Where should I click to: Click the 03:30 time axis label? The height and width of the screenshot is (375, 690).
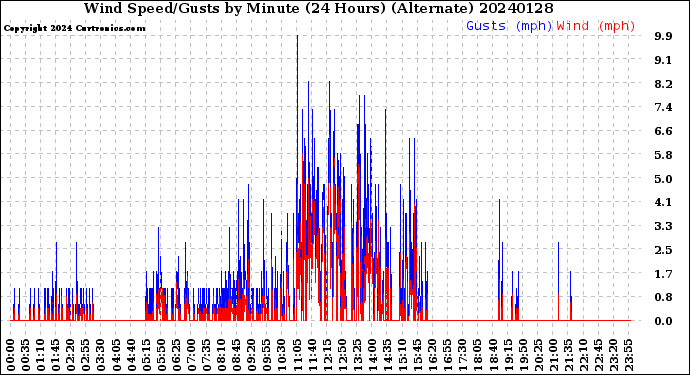click(x=101, y=354)
